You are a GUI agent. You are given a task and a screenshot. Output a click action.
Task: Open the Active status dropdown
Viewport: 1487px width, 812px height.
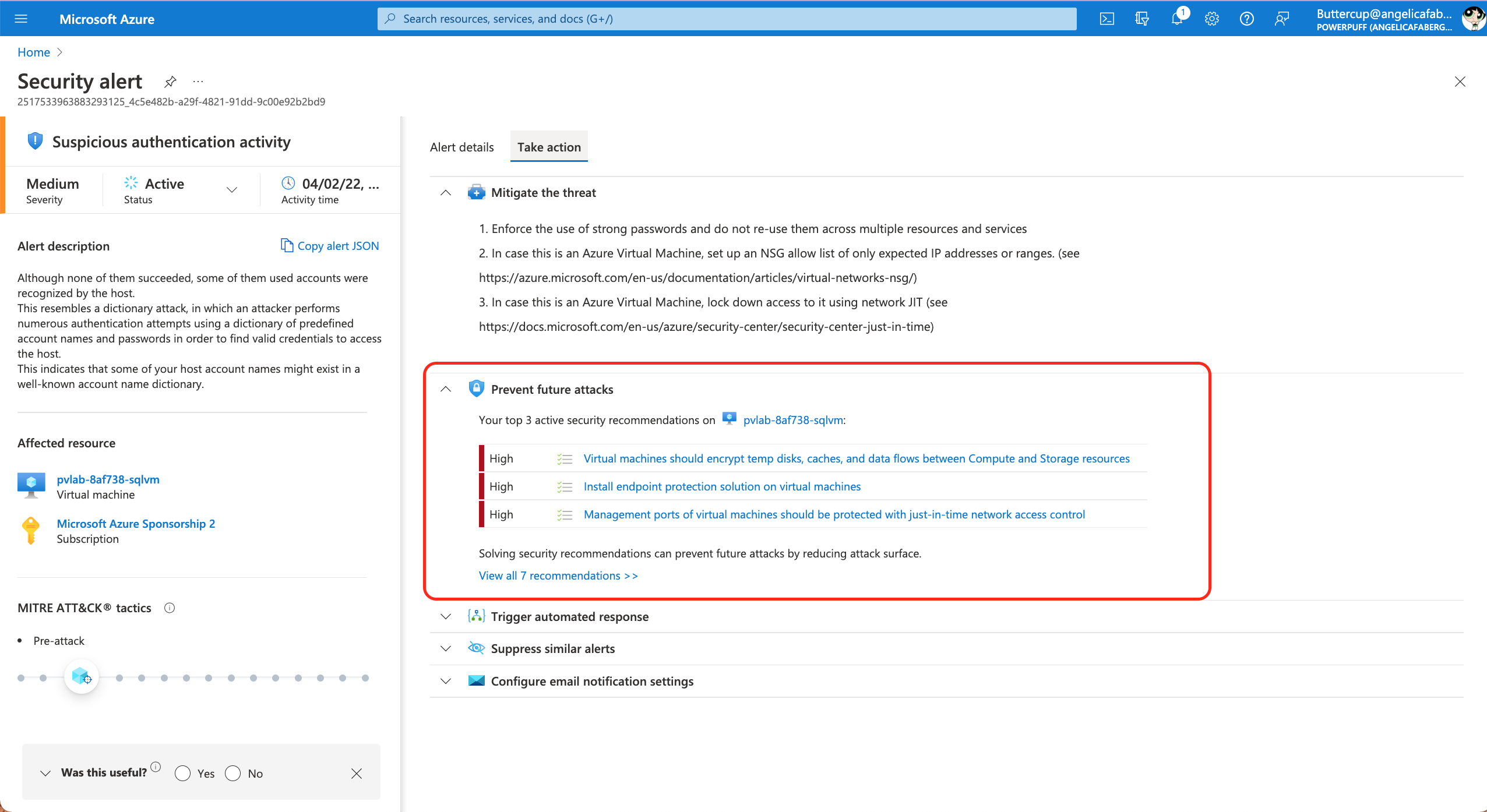[232, 189]
